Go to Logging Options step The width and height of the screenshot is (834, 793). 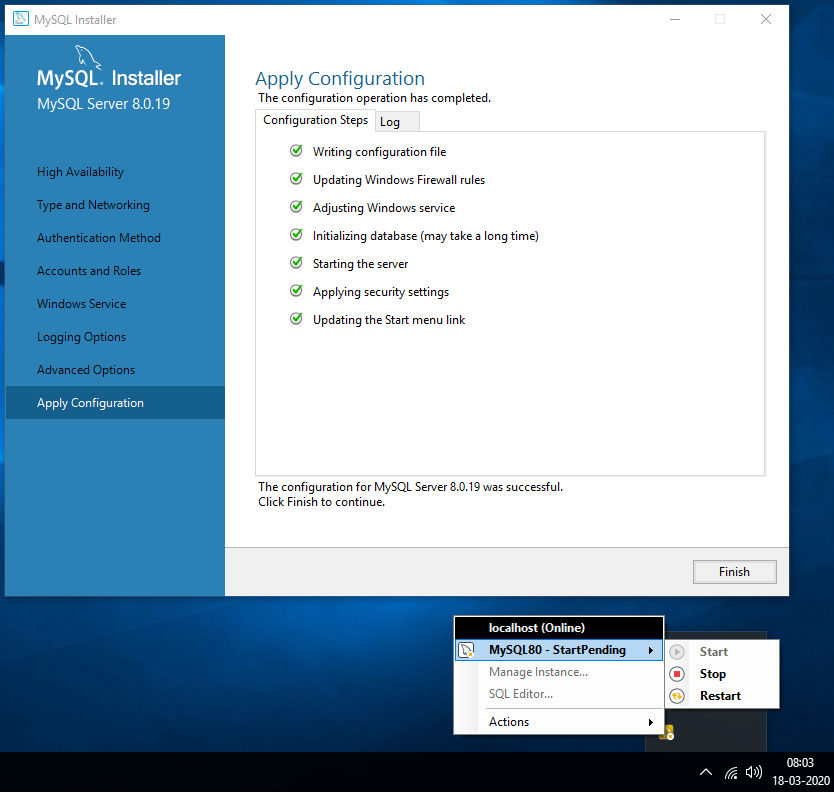81,337
